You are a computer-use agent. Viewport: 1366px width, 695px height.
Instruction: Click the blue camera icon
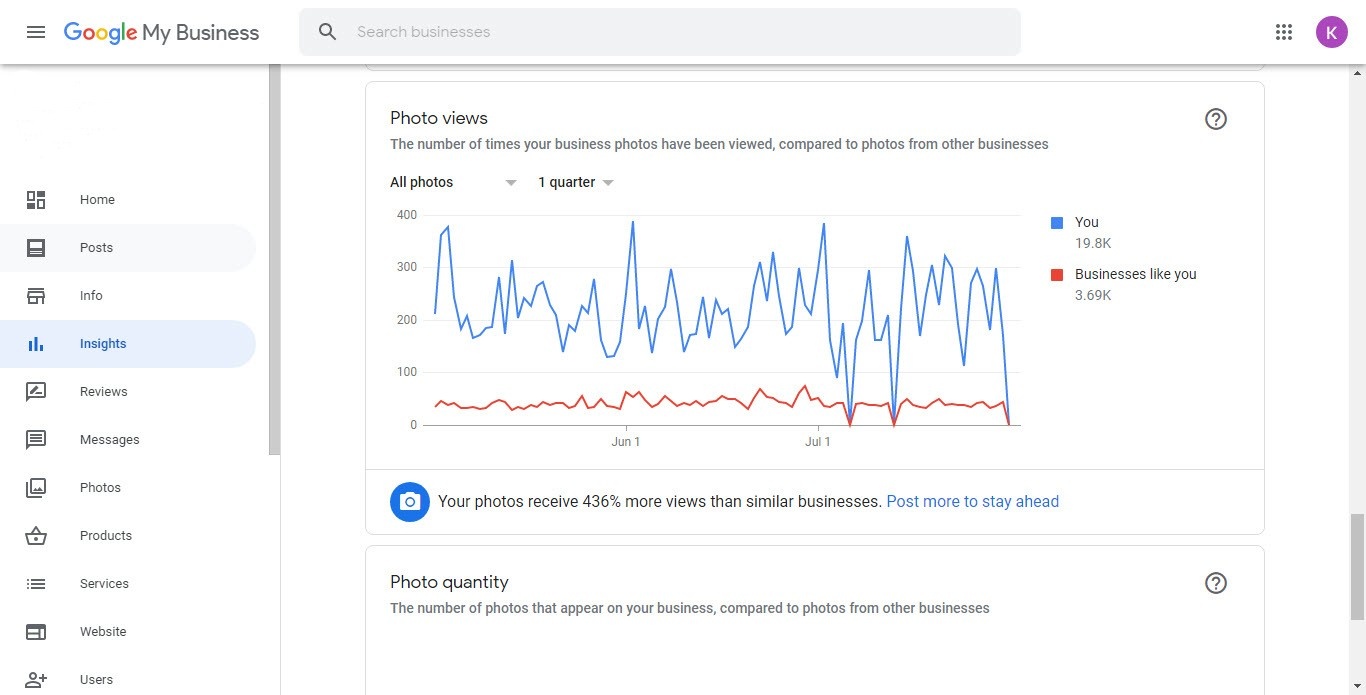click(410, 502)
